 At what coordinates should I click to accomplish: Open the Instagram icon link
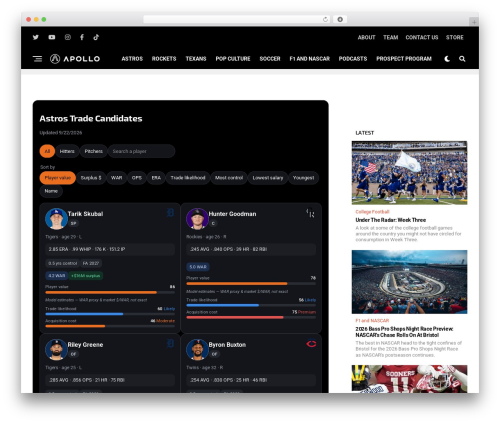(x=68, y=37)
